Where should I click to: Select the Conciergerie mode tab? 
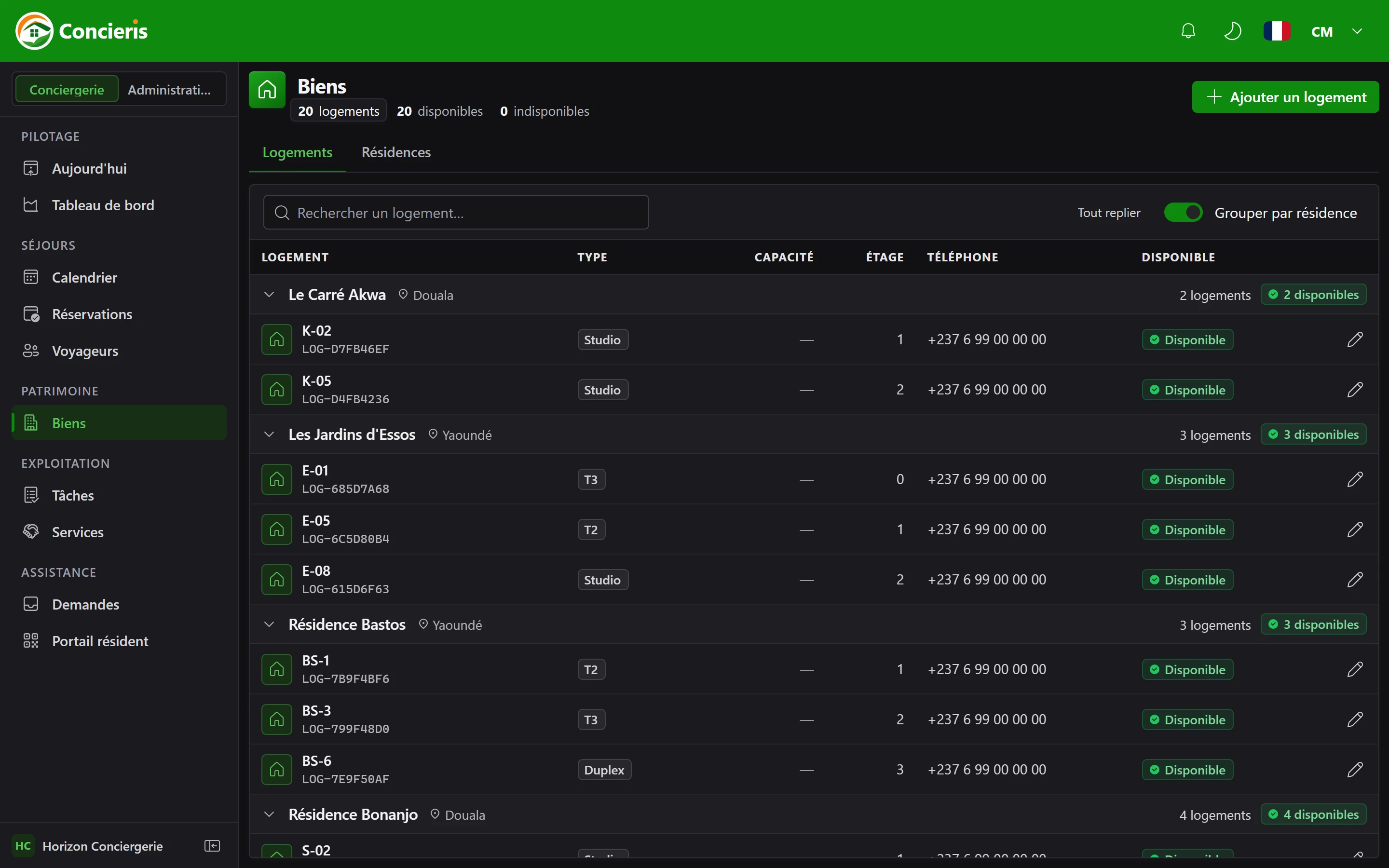click(x=67, y=90)
